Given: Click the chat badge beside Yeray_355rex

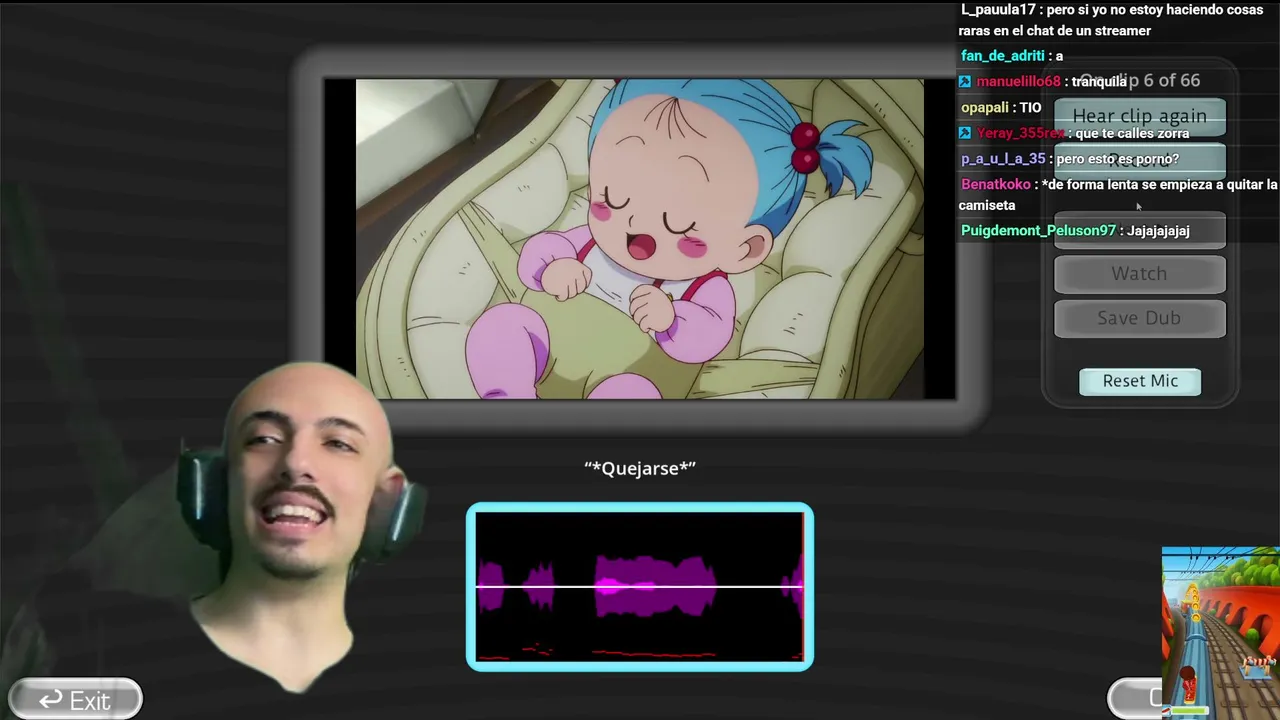Looking at the screenshot, I should [x=965, y=133].
